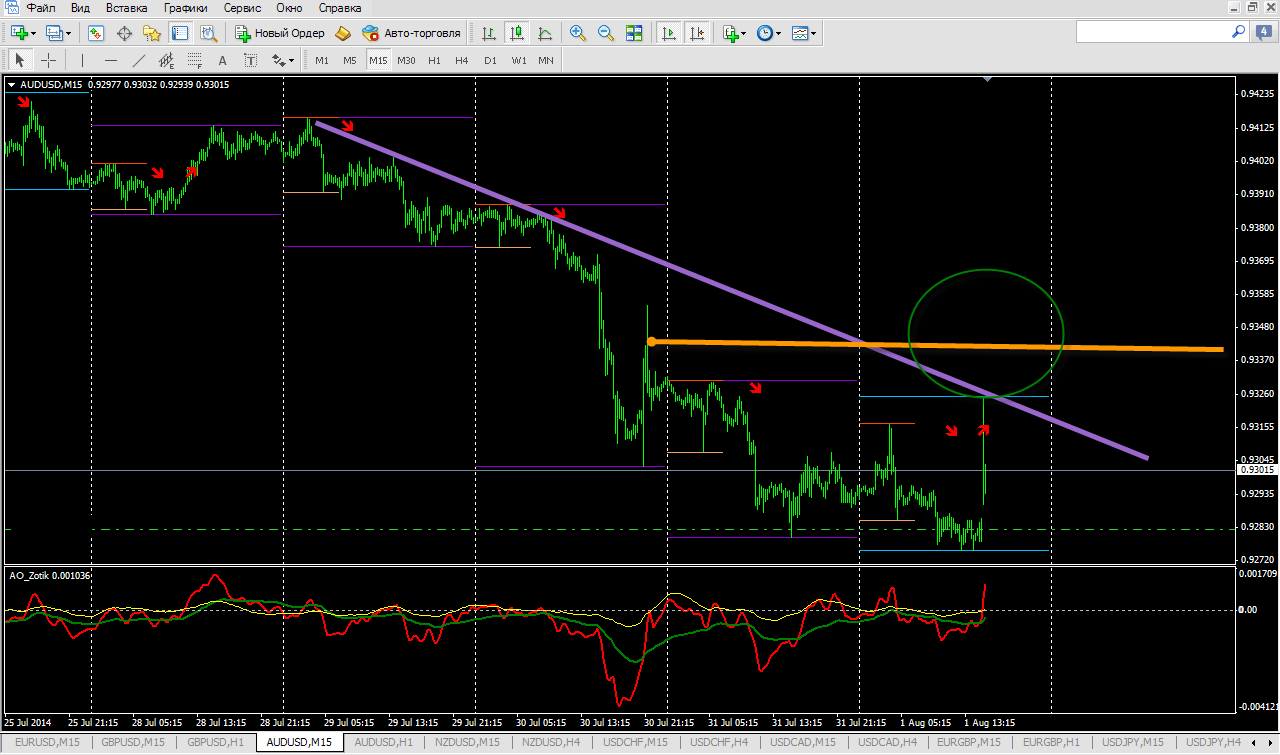Toggle the Авто-торговля button
Viewport: 1280px width, 755px height.
click(x=412, y=33)
